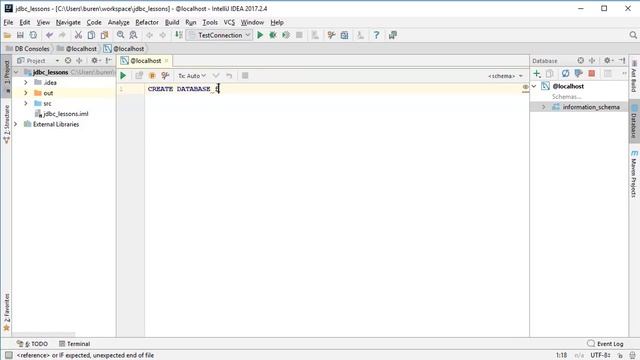Click the Run with Coverage icon
The height and width of the screenshot is (360, 640).
pyautogui.click(x=286, y=35)
